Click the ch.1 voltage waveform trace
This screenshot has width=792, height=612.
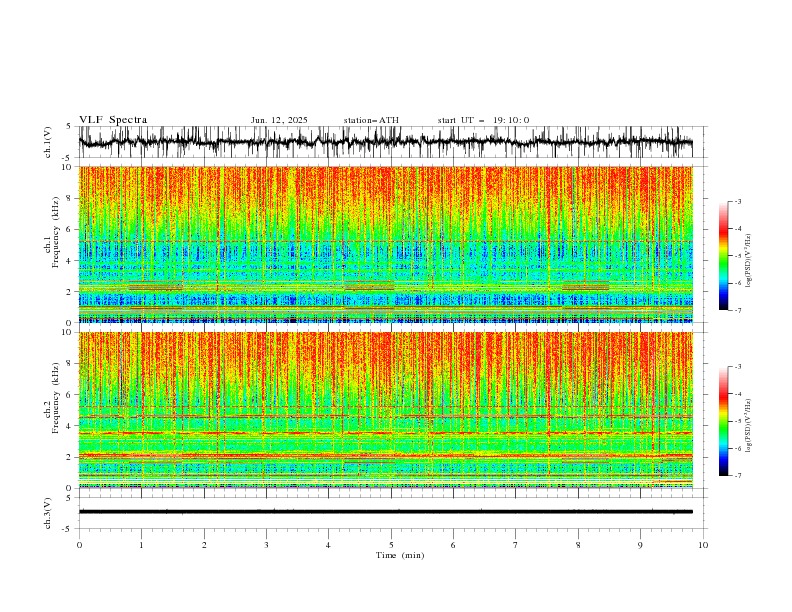[x=385, y=142]
